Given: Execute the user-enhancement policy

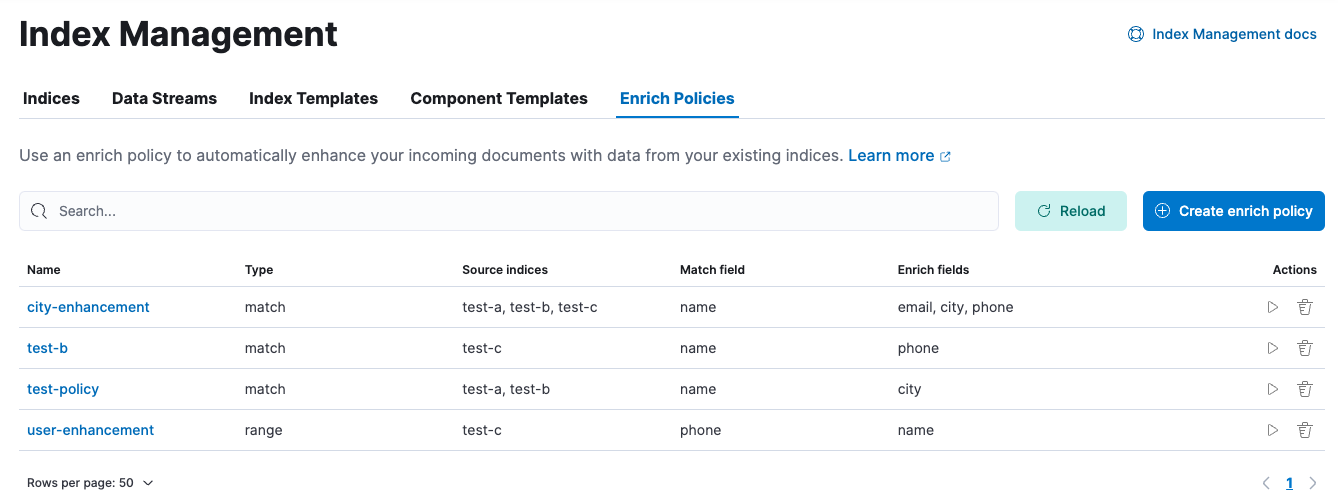Looking at the screenshot, I should (1273, 430).
